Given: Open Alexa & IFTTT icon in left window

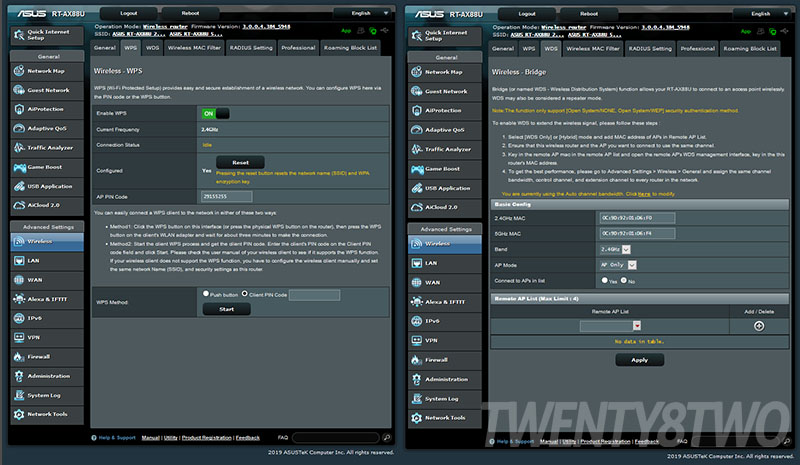Looking at the screenshot, I should 19,299.
